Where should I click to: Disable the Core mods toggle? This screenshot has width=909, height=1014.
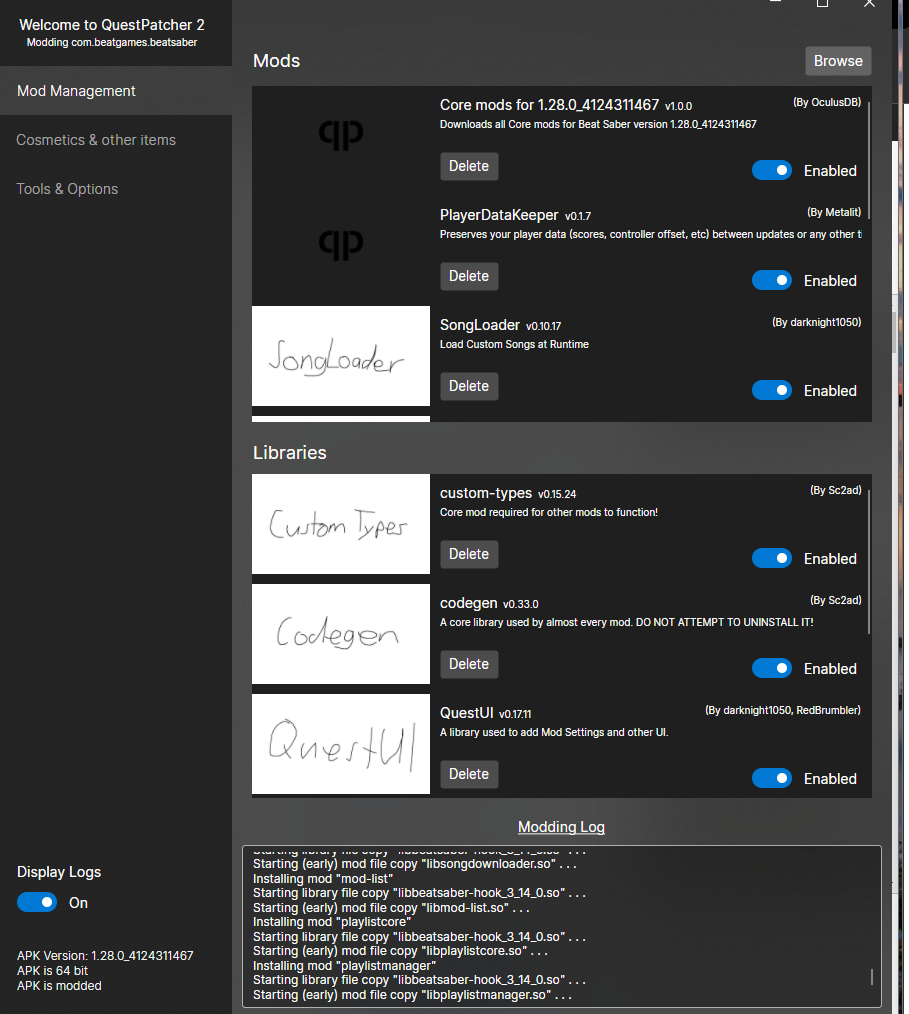pyautogui.click(x=771, y=170)
